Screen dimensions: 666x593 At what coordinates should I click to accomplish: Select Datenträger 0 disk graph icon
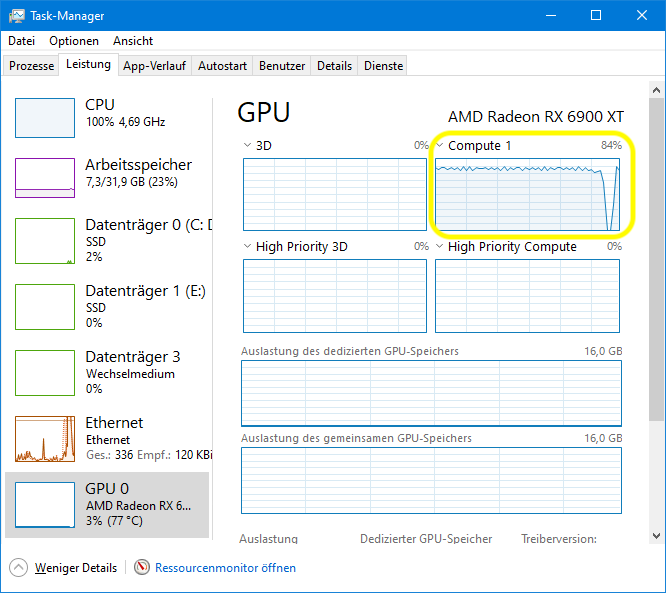(x=45, y=242)
